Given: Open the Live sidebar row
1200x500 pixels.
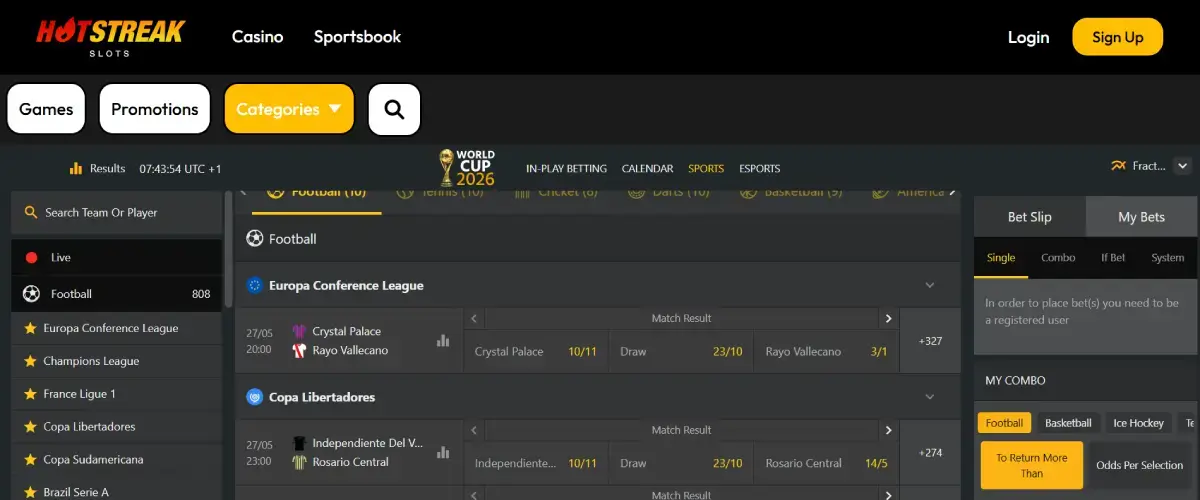Looking at the screenshot, I should point(117,257).
